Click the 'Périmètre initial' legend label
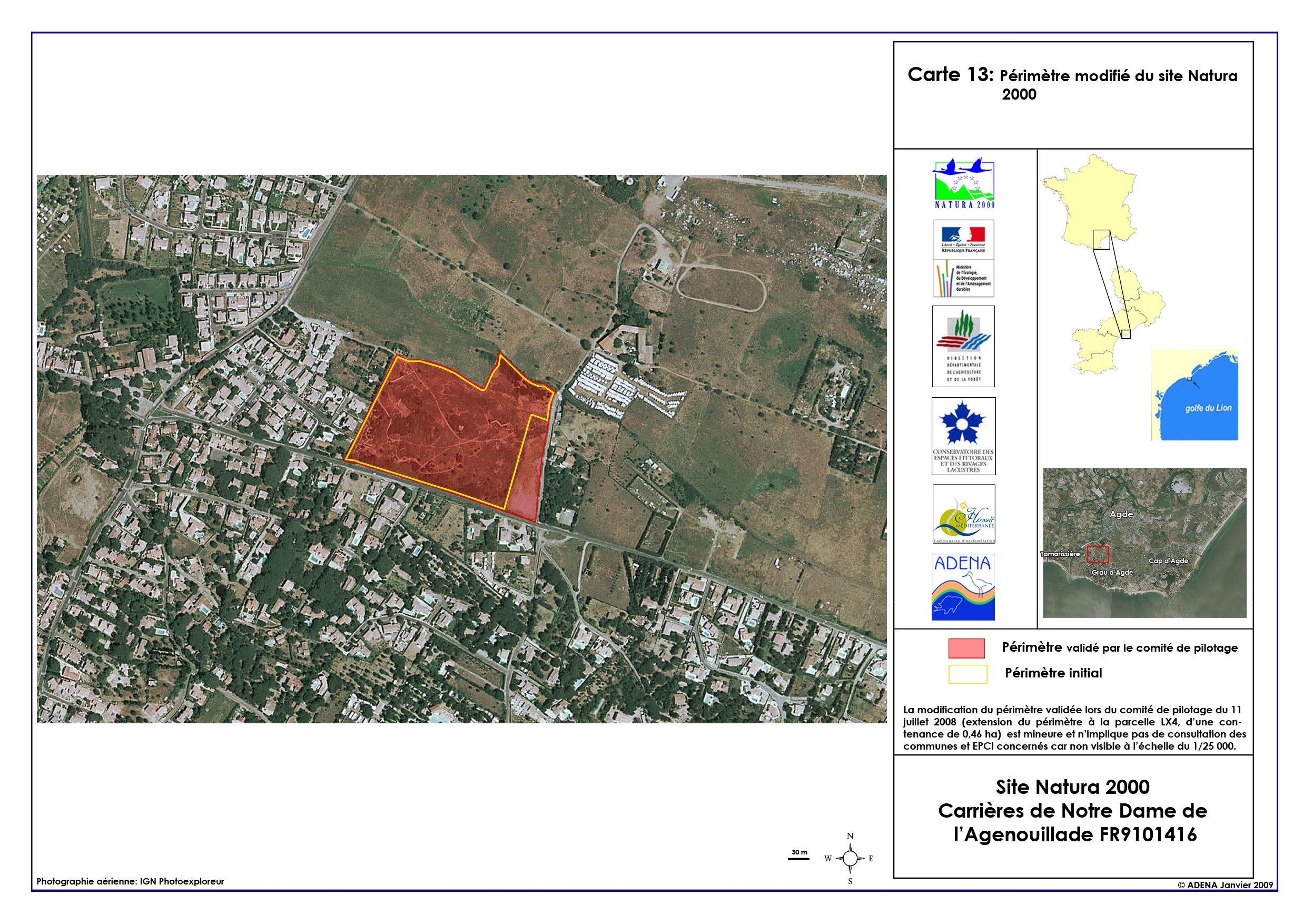The height and width of the screenshot is (924, 1303). coord(1053,673)
